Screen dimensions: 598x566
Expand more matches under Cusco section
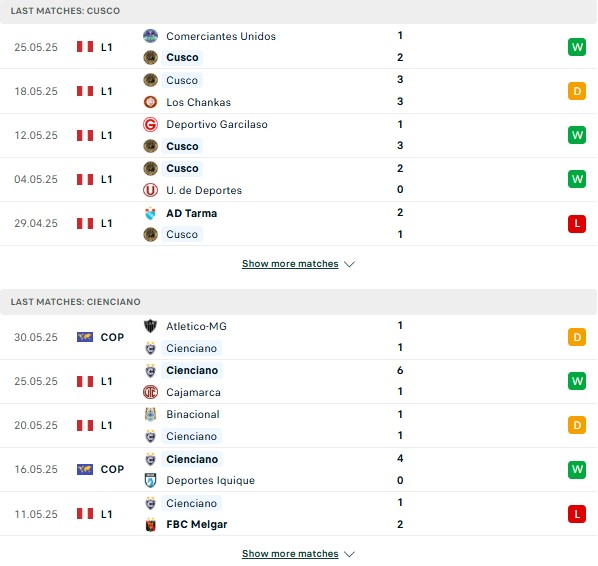(290, 264)
